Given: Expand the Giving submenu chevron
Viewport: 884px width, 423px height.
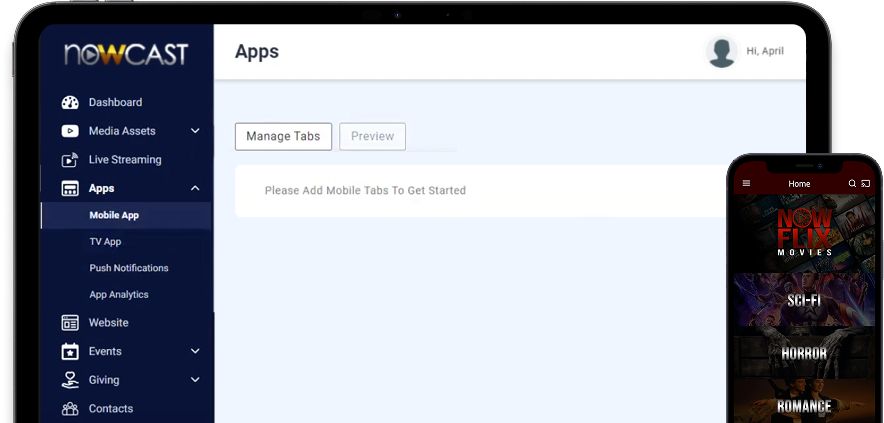Looking at the screenshot, I should tap(195, 380).
